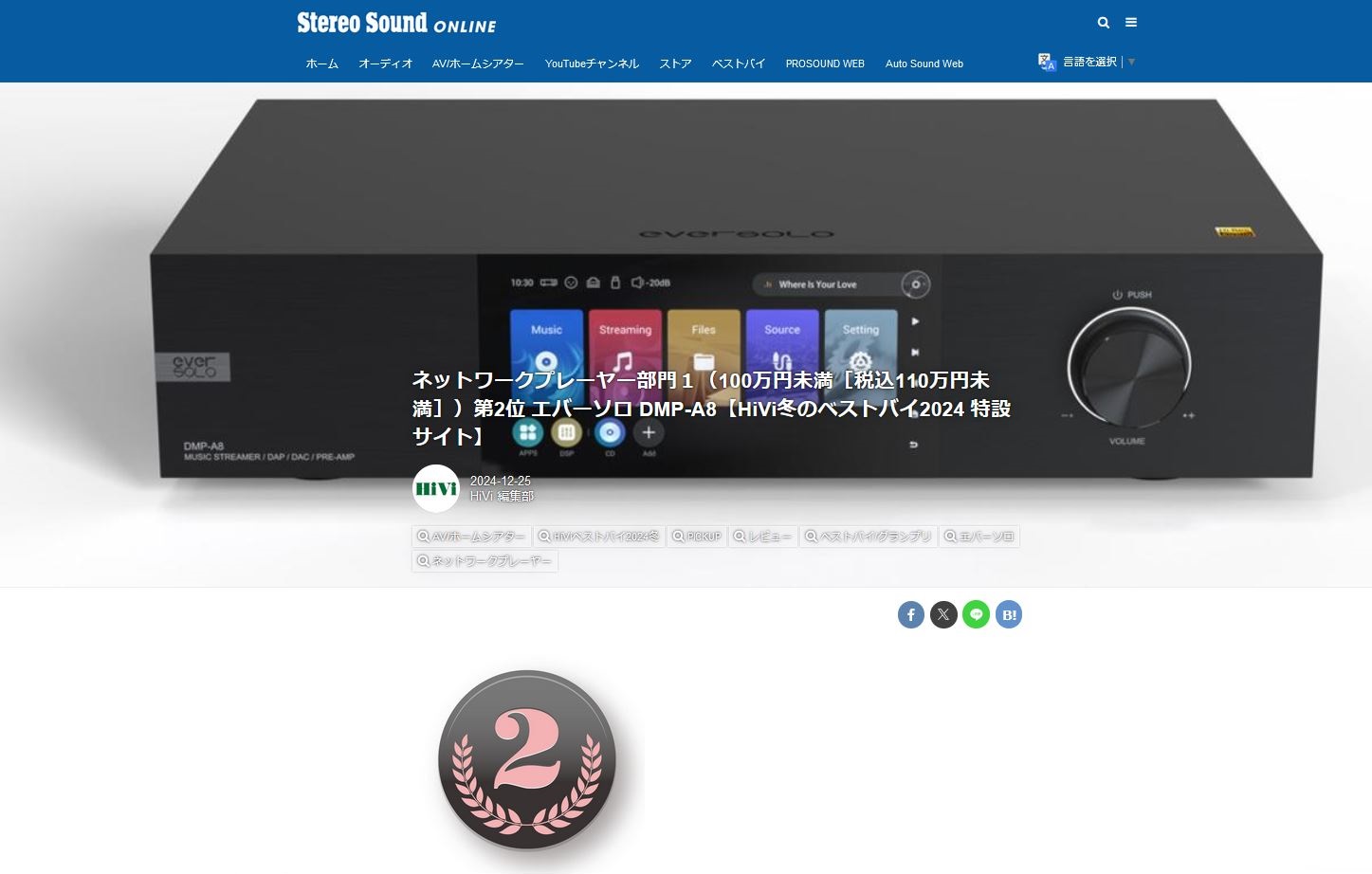Select the HiViベストバイ2024冬 tag
1372x874 pixels.
(x=599, y=537)
